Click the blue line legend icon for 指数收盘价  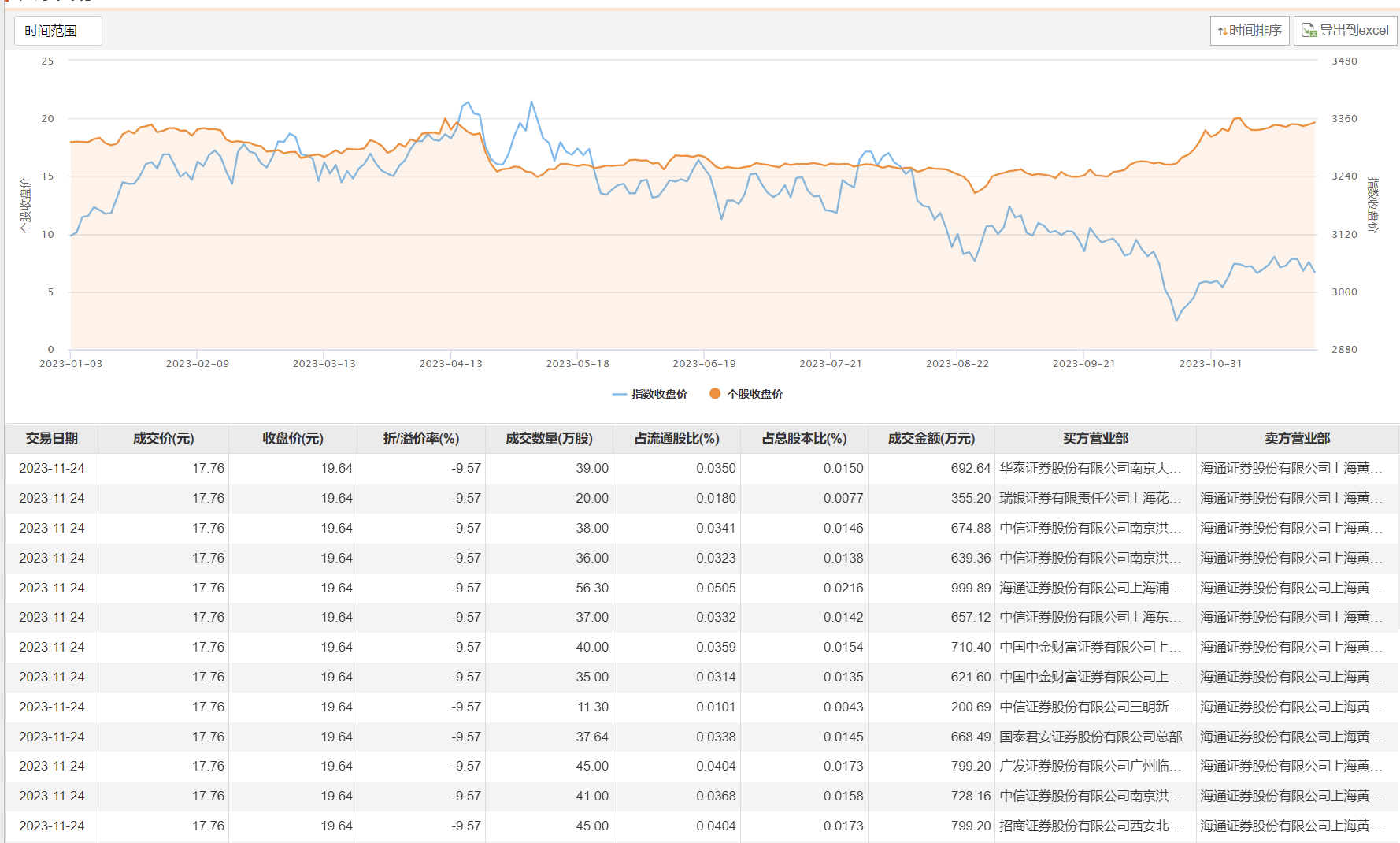[x=620, y=394]
